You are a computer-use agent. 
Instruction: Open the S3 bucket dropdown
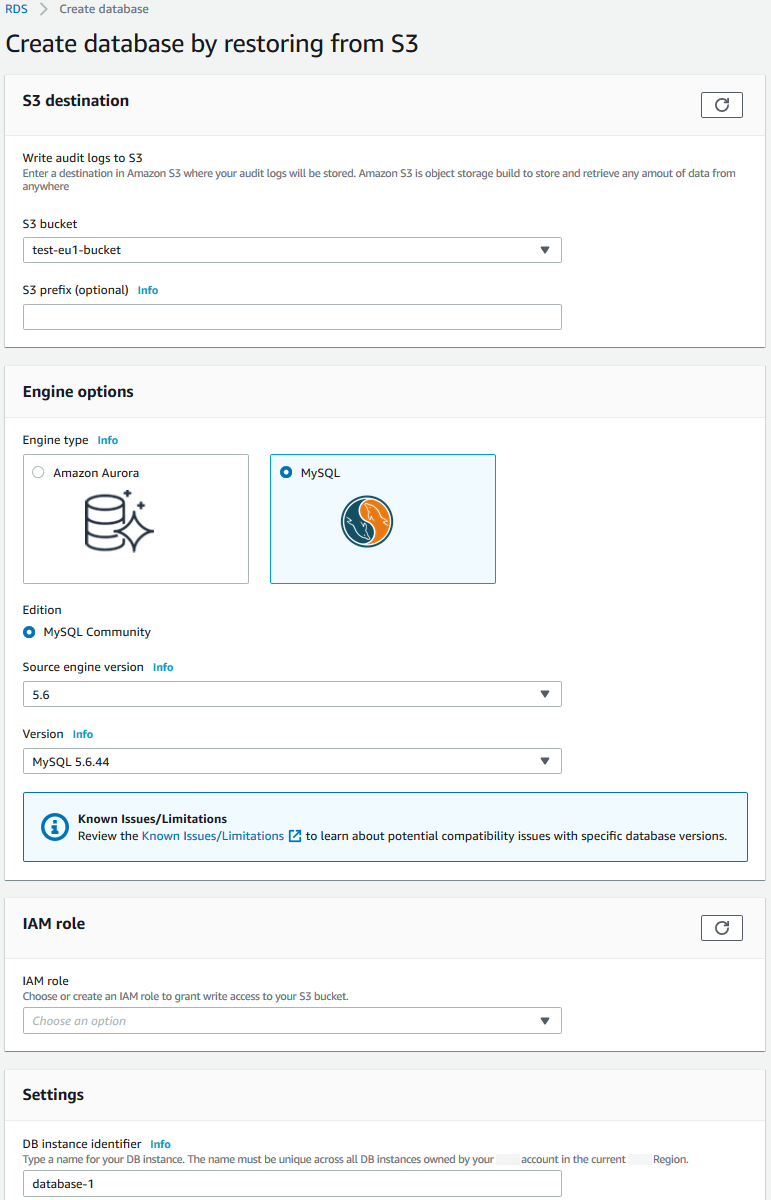click(292, 250)
